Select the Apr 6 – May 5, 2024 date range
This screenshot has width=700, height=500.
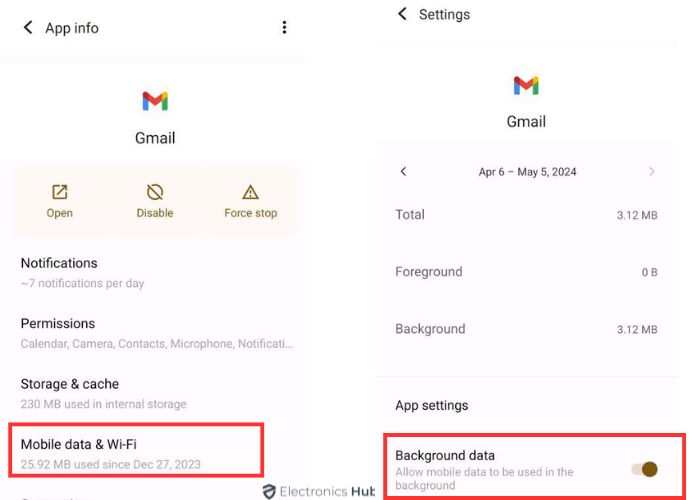tap(527, 172)
